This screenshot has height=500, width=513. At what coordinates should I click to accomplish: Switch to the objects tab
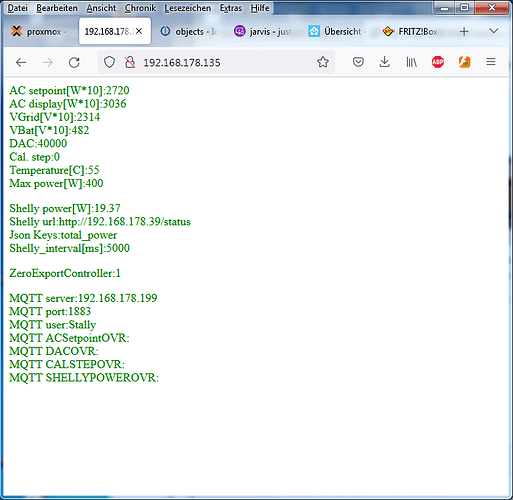coord(190,32)
